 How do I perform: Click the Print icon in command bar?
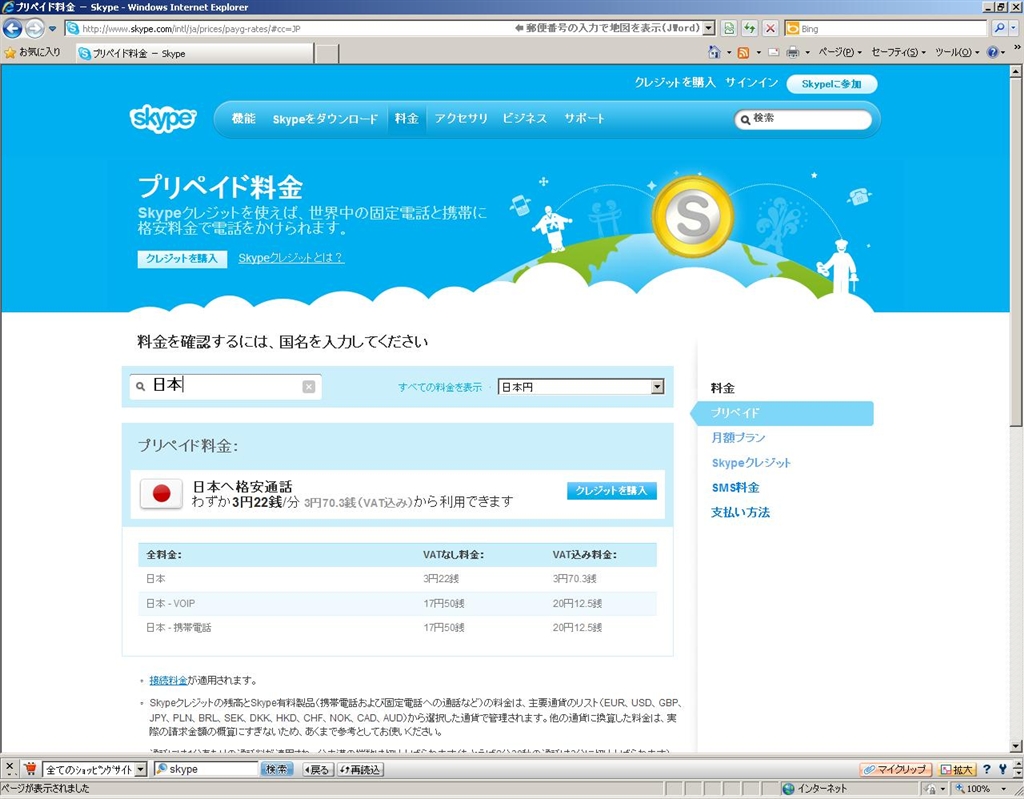coord(792,52)
